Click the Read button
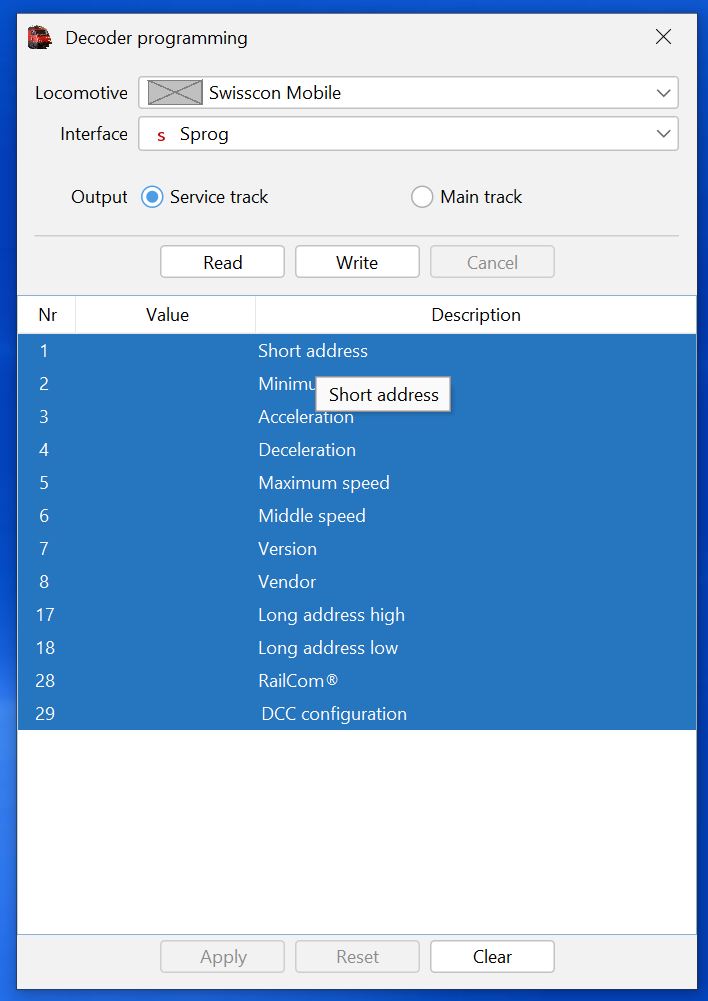 click(222, 261)
